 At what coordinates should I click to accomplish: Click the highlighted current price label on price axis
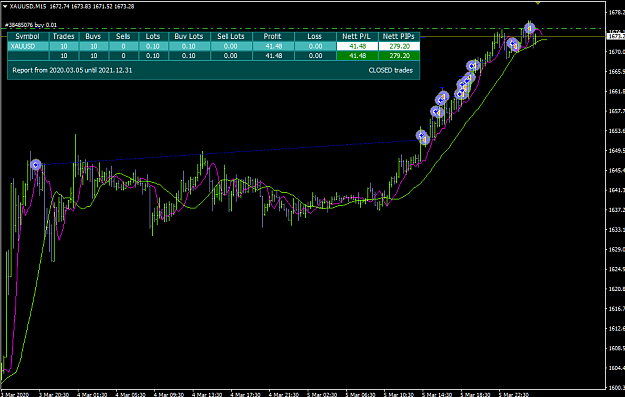click(x=615, y=36)
